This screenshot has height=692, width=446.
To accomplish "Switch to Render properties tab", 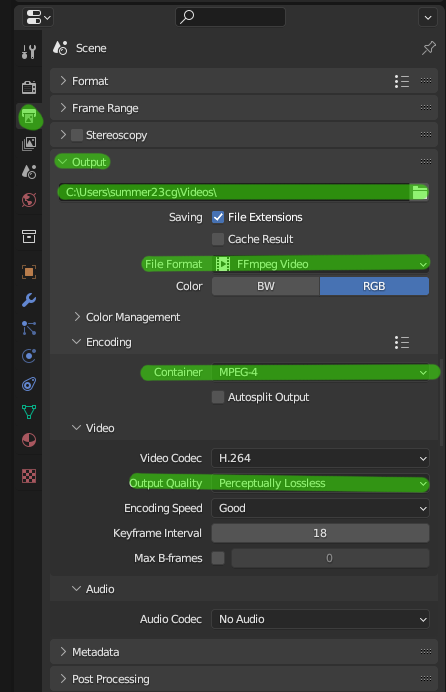I will tap(29, 87).
